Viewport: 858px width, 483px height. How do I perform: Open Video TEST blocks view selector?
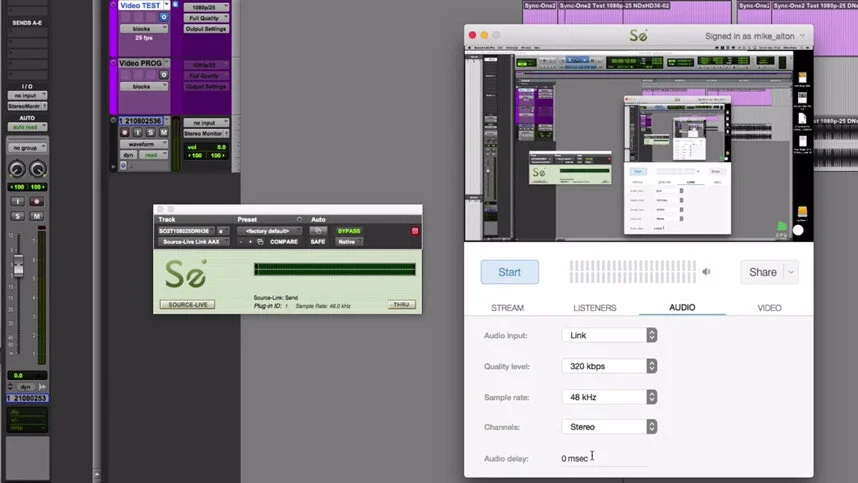[144, 28]
